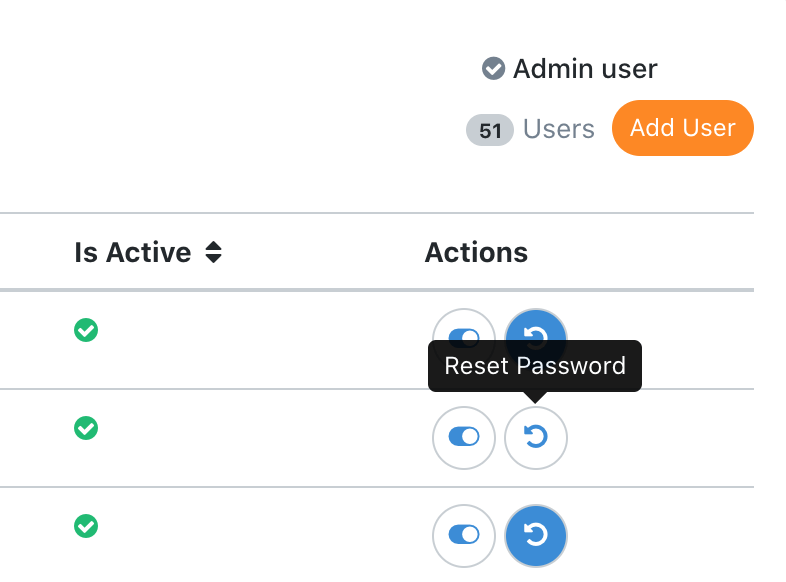
Task: Reset password for second row user
Action: pos(536,438)
